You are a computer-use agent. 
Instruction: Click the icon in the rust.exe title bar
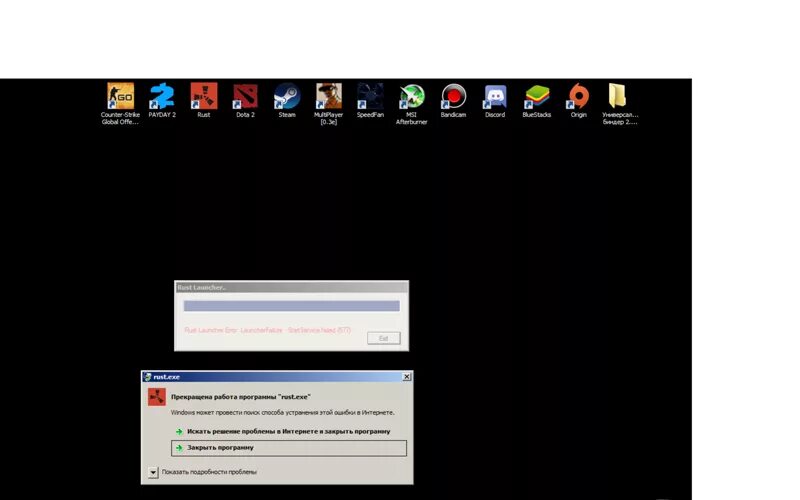(x=147, y=377)
